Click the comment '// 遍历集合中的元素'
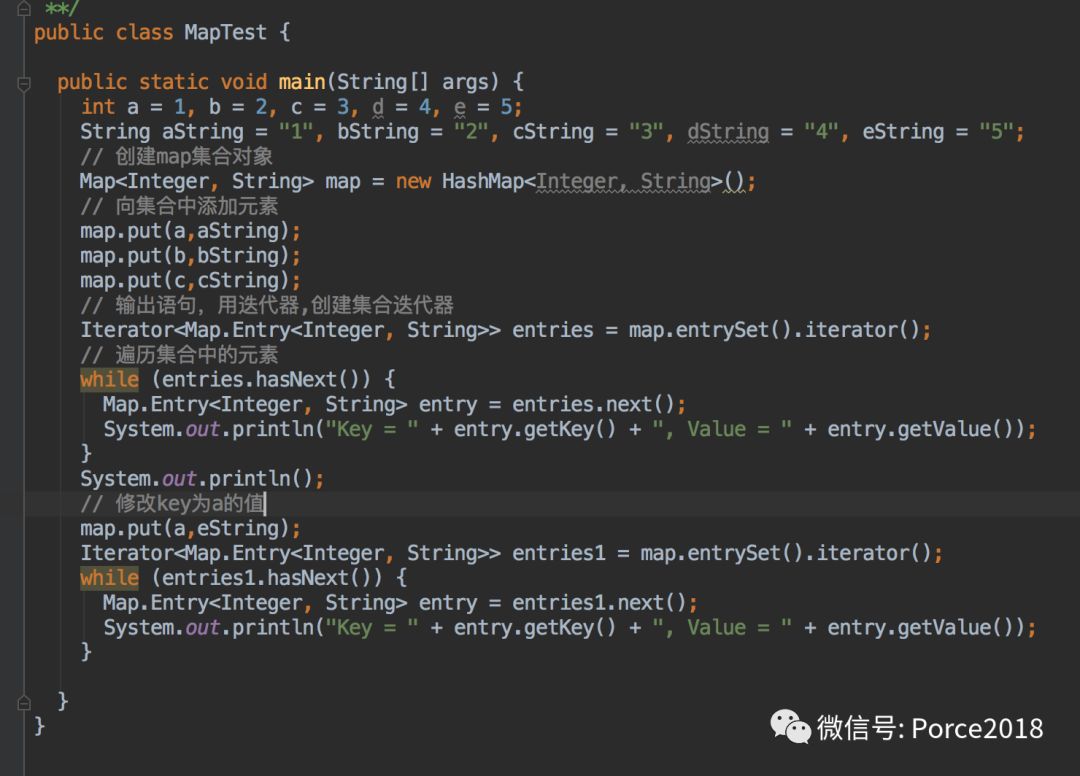This screenshot has height=776, width=1080. [179, 355]
